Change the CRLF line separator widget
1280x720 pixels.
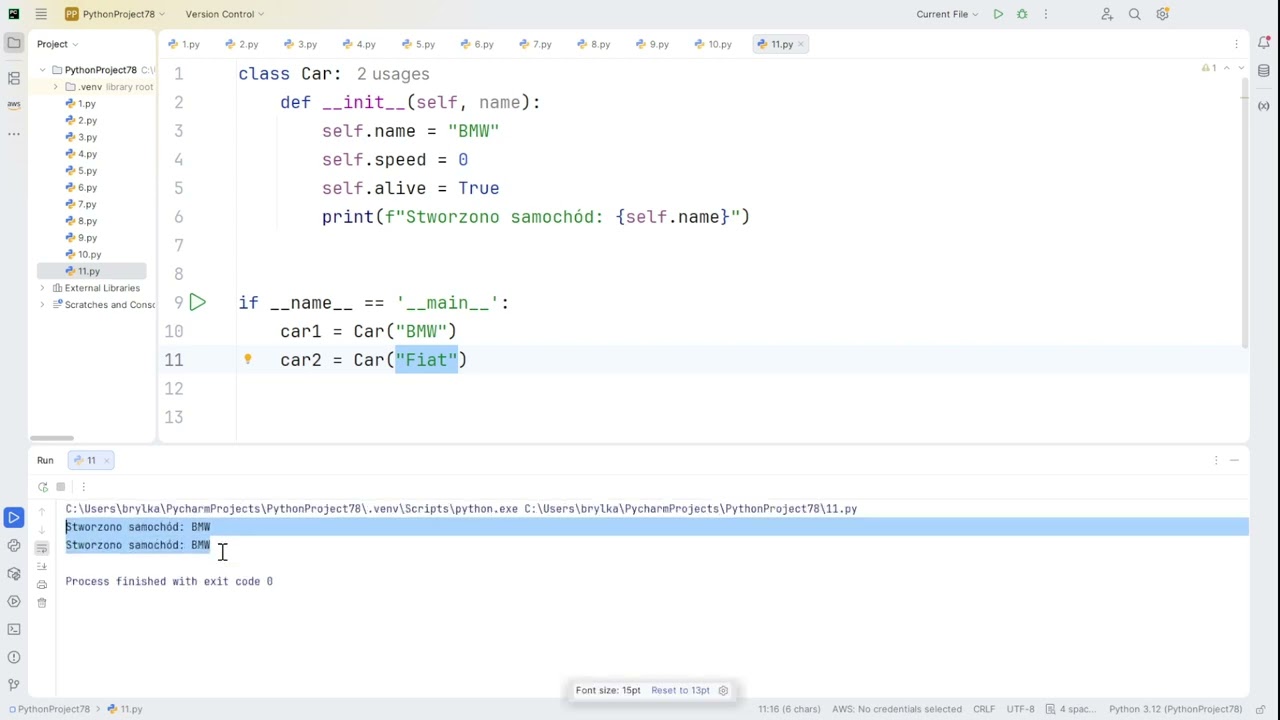pos(983,709)
